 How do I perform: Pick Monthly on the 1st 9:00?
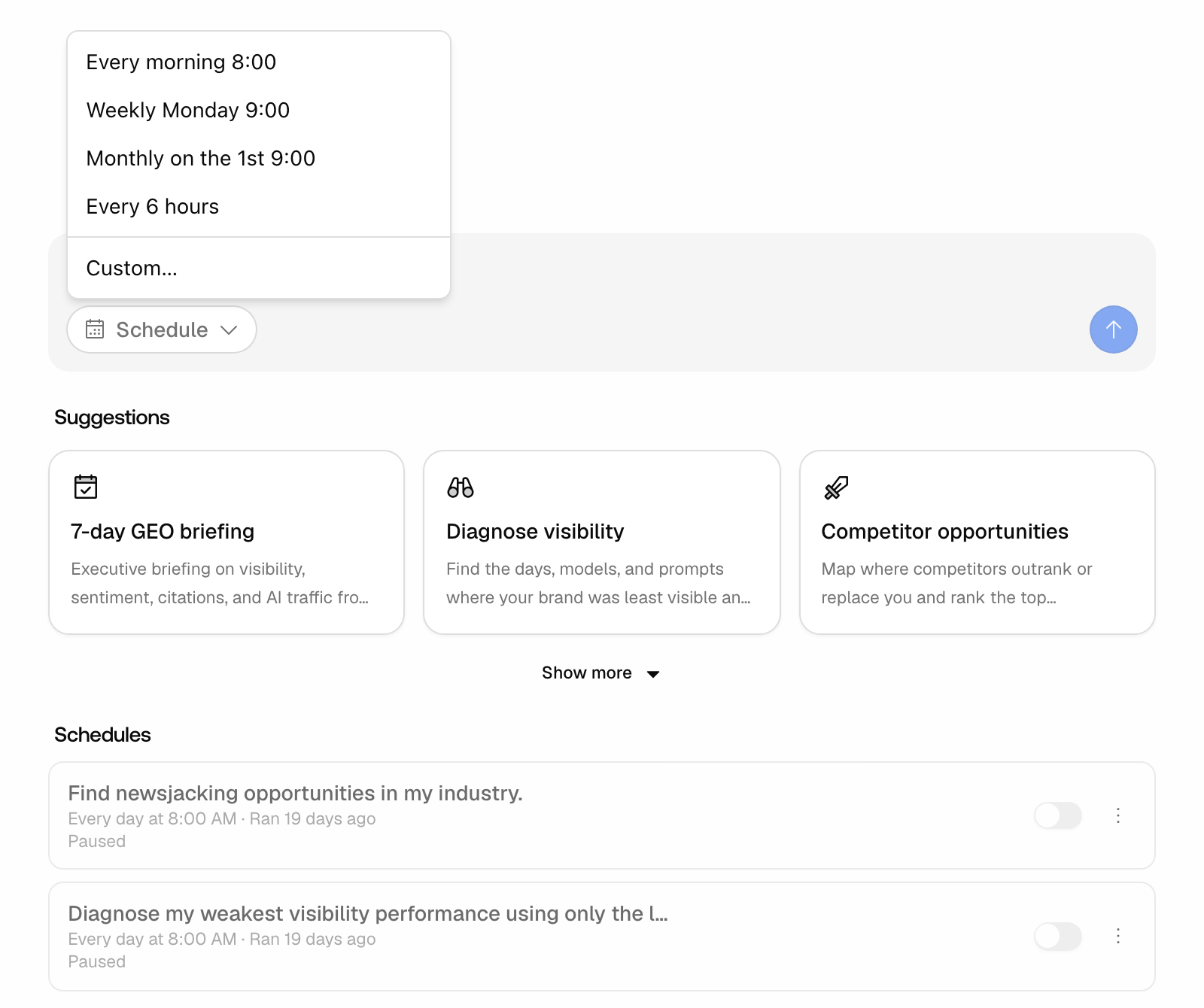[258, 158]
